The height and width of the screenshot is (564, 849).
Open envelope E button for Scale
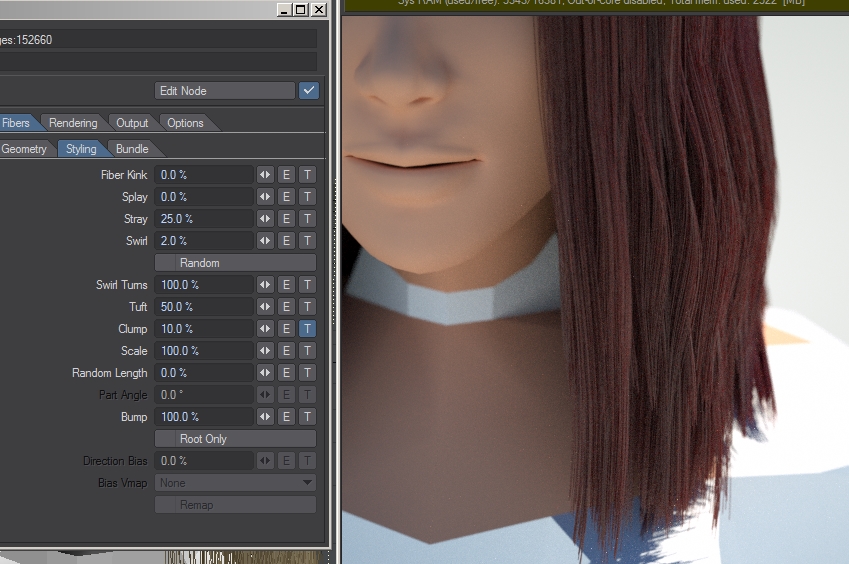[x=286, y=351]
